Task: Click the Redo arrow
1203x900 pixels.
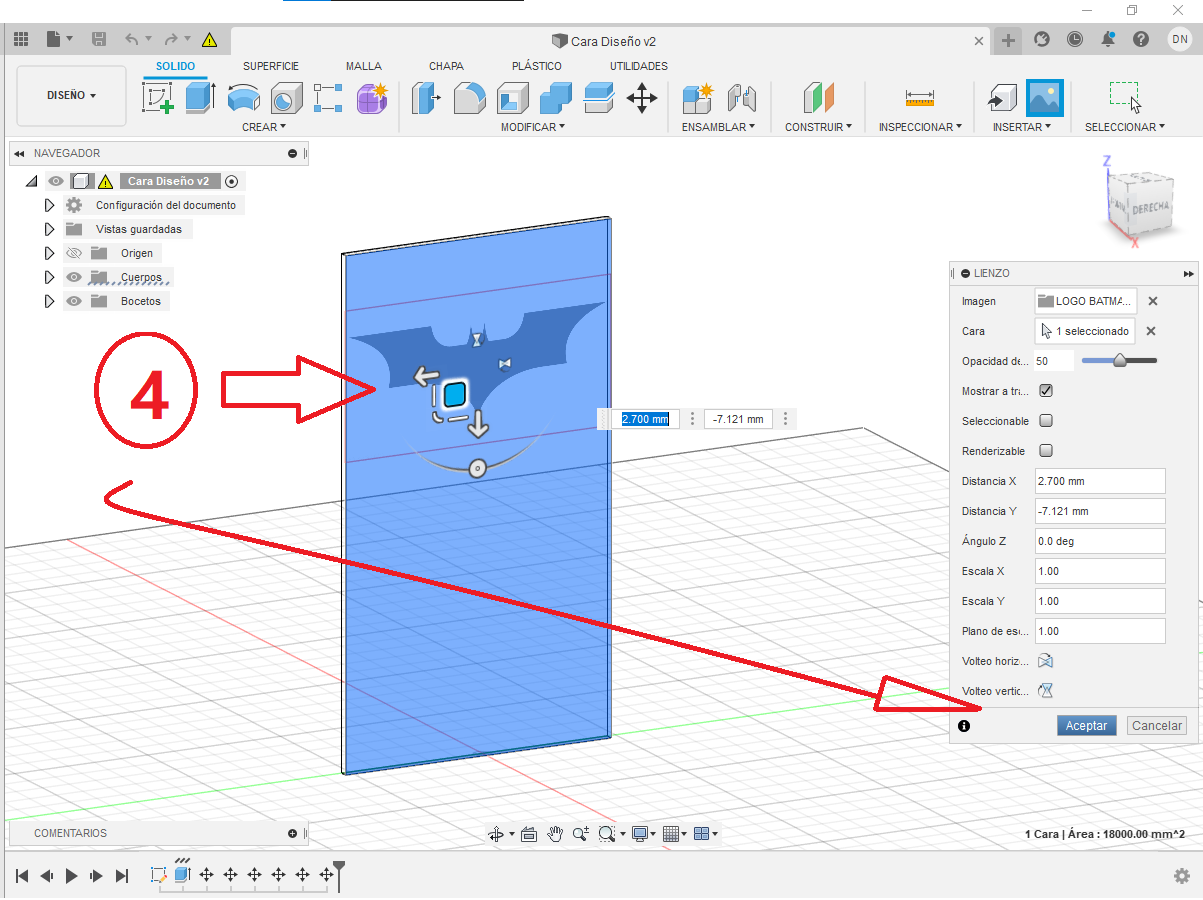Action: pyautogui.click(x=171, y=40)
